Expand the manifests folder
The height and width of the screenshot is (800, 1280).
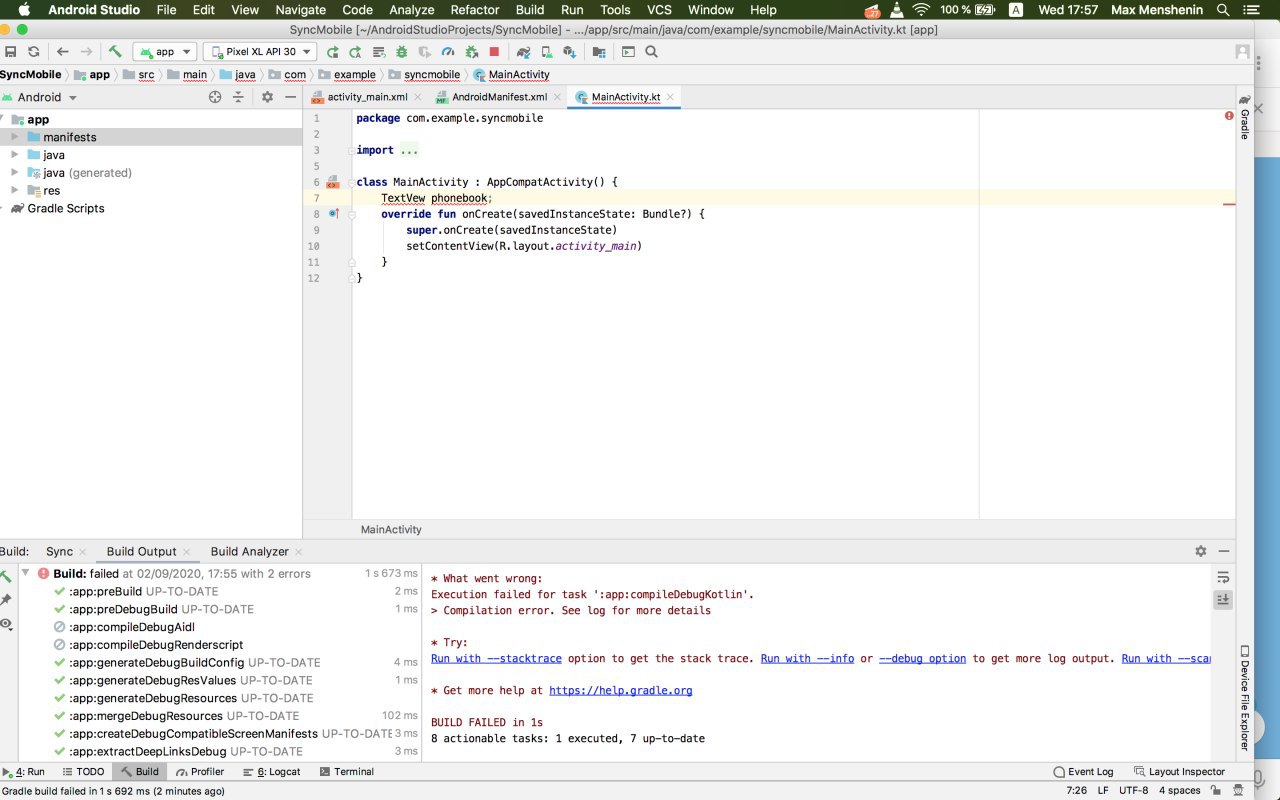pyautogui.click(x=15, y=137)
